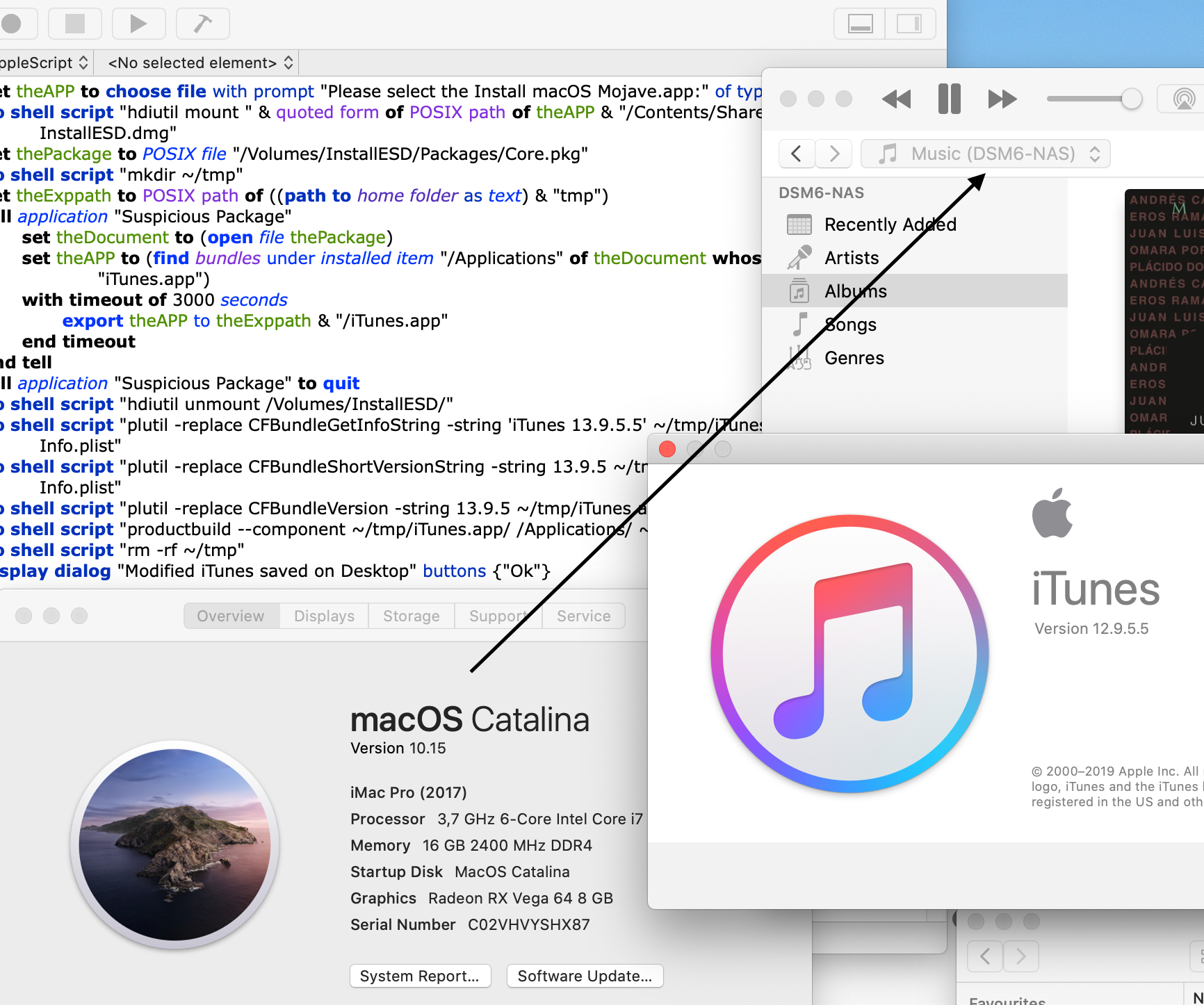Go back in the bottom Finder window

pyautogui.click(x=985, y=956)
